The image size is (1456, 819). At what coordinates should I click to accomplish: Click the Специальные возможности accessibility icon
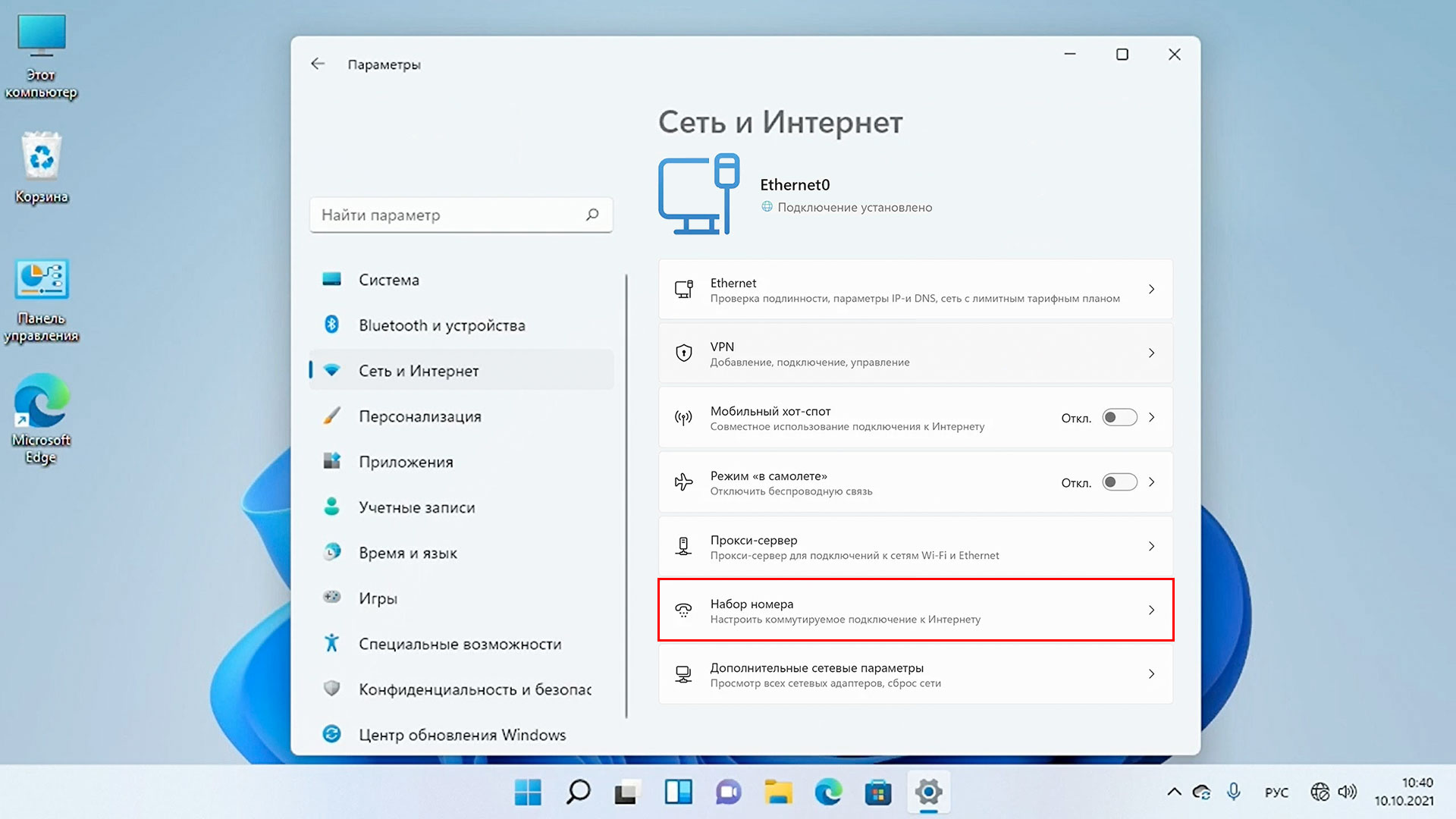point(331,643)
